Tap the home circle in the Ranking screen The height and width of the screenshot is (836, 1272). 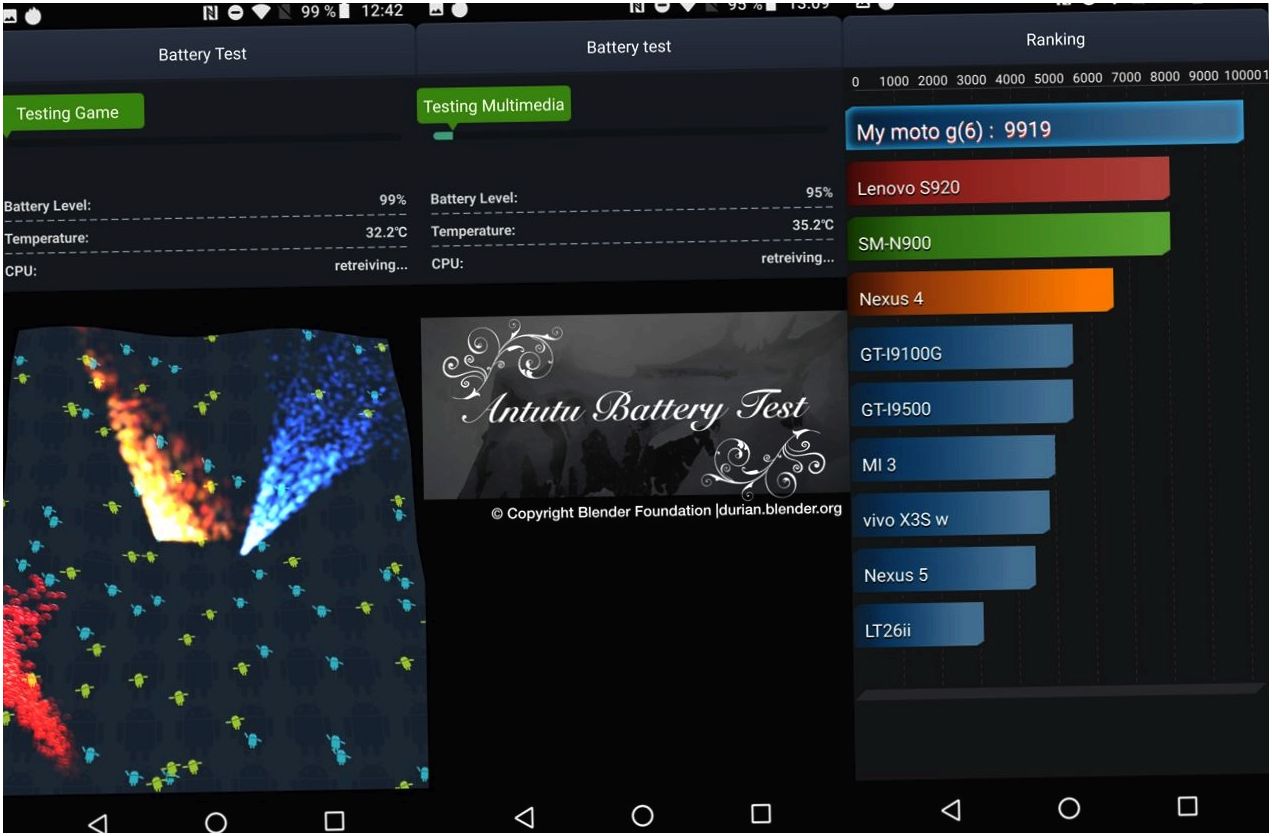click(1069, 807)
